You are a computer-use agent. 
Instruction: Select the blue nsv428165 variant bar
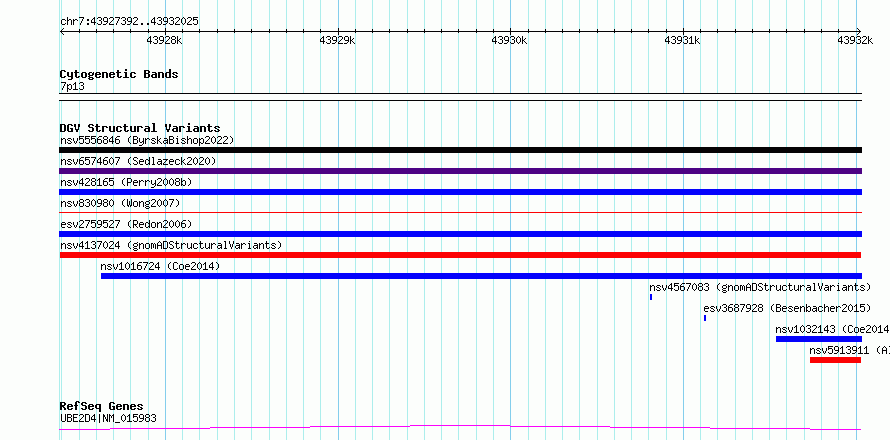coord(460,192)
